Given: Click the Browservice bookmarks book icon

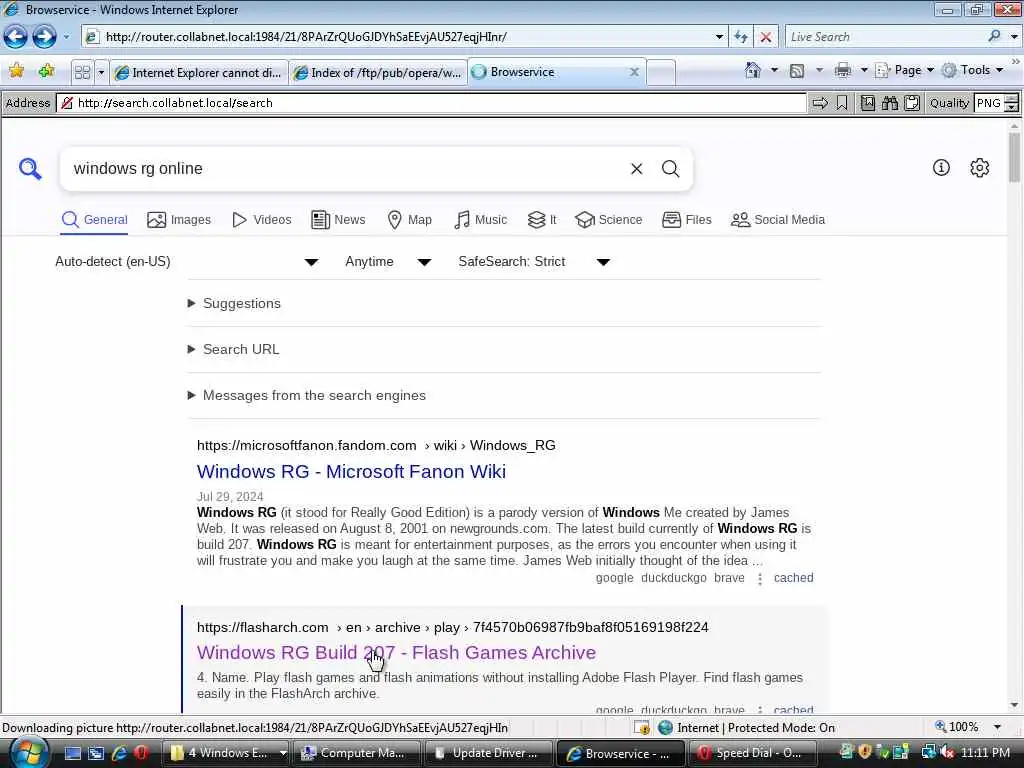Looking at the screenshot, I should coord(867,103).
